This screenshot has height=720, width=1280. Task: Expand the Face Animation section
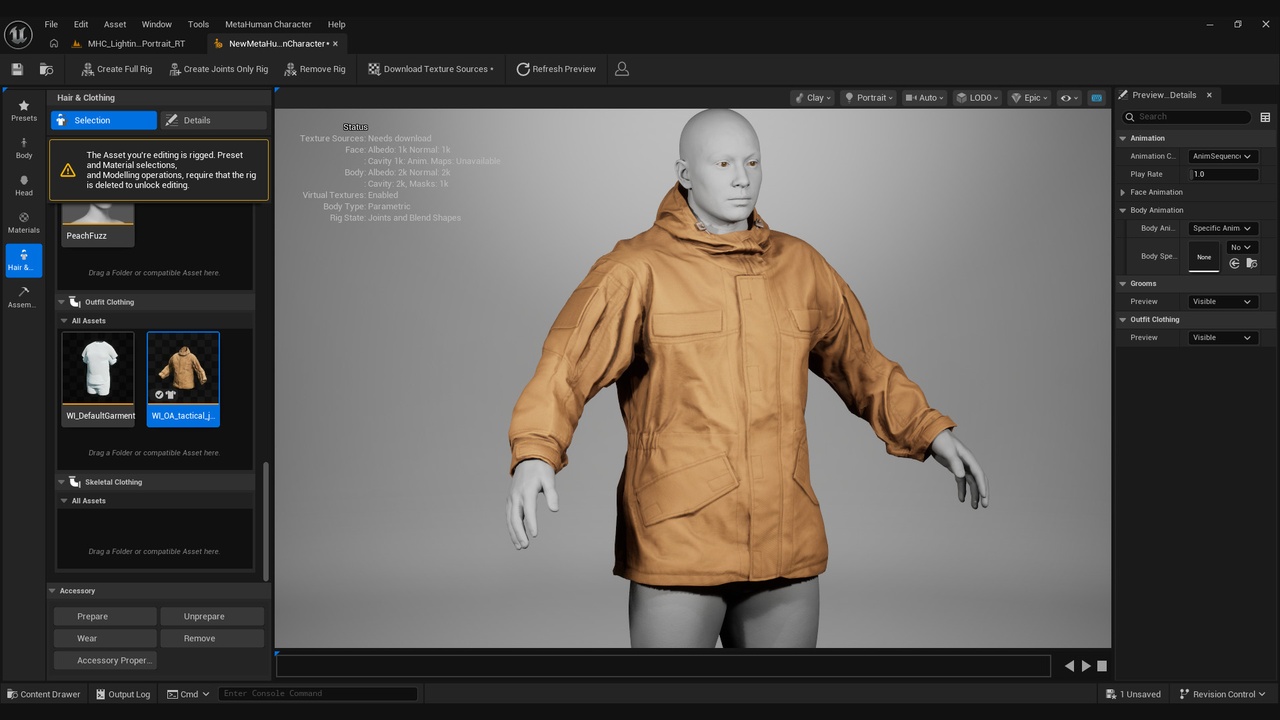point(1123,192)
